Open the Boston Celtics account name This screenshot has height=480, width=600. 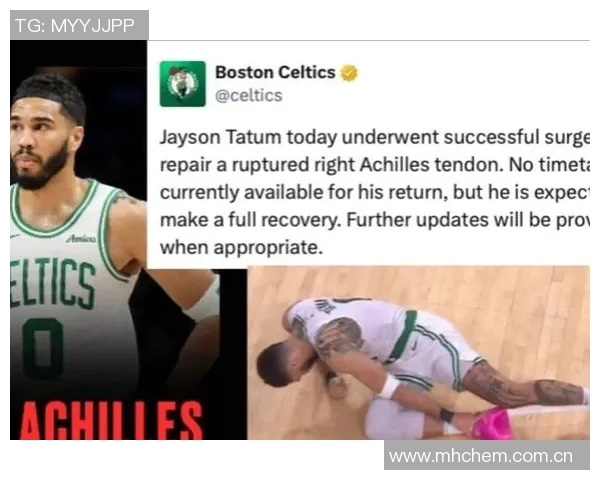(x=275, y=72)
